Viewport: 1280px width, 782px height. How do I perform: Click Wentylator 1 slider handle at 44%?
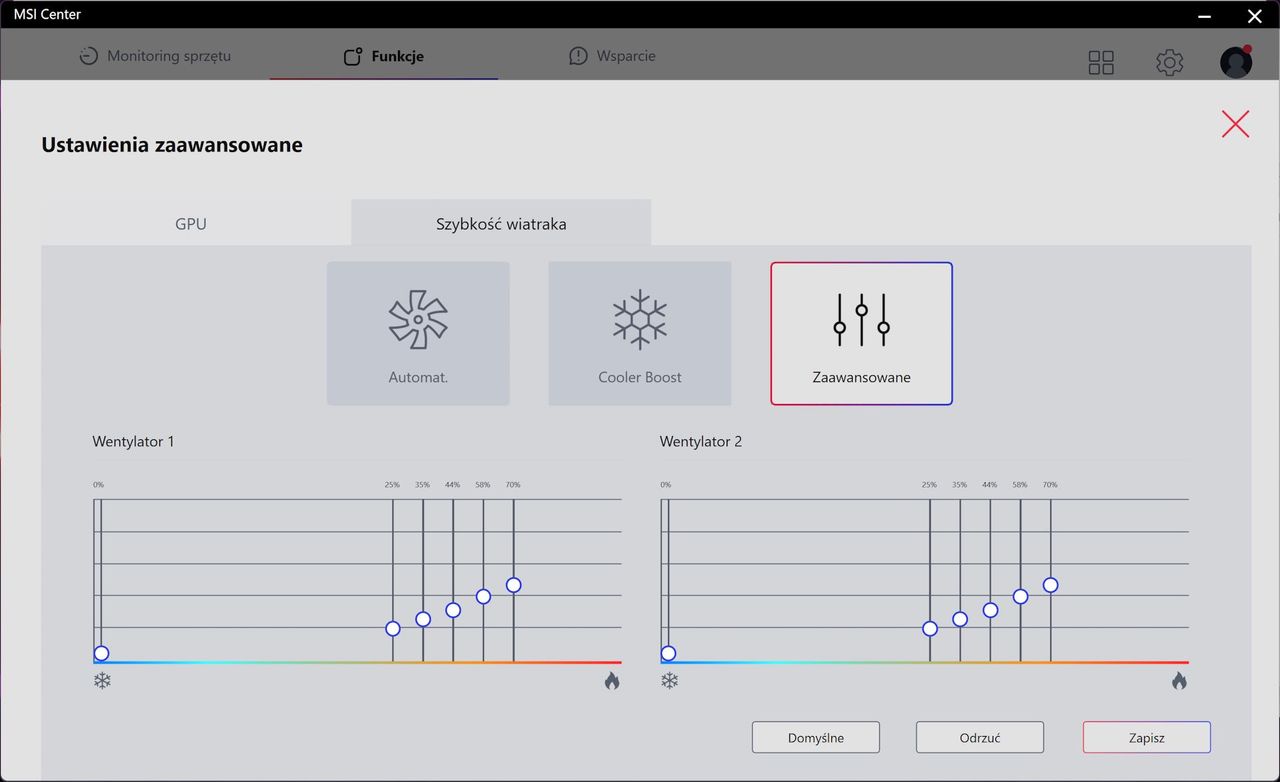pyautogui.click(x=453, y=610)
